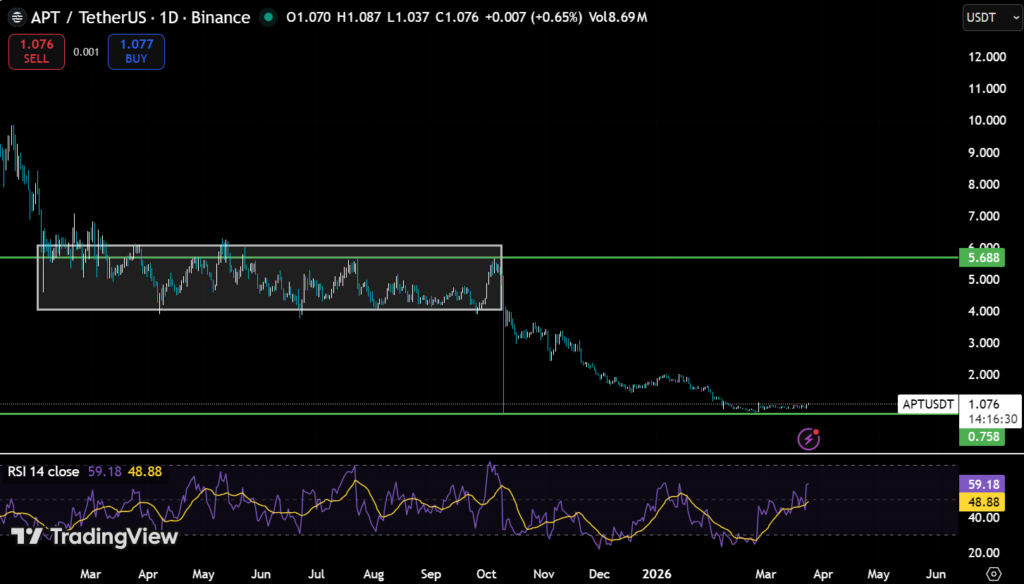
Task: Click the Vol 8.69M value in the legend
Action: tap(619, 17)
